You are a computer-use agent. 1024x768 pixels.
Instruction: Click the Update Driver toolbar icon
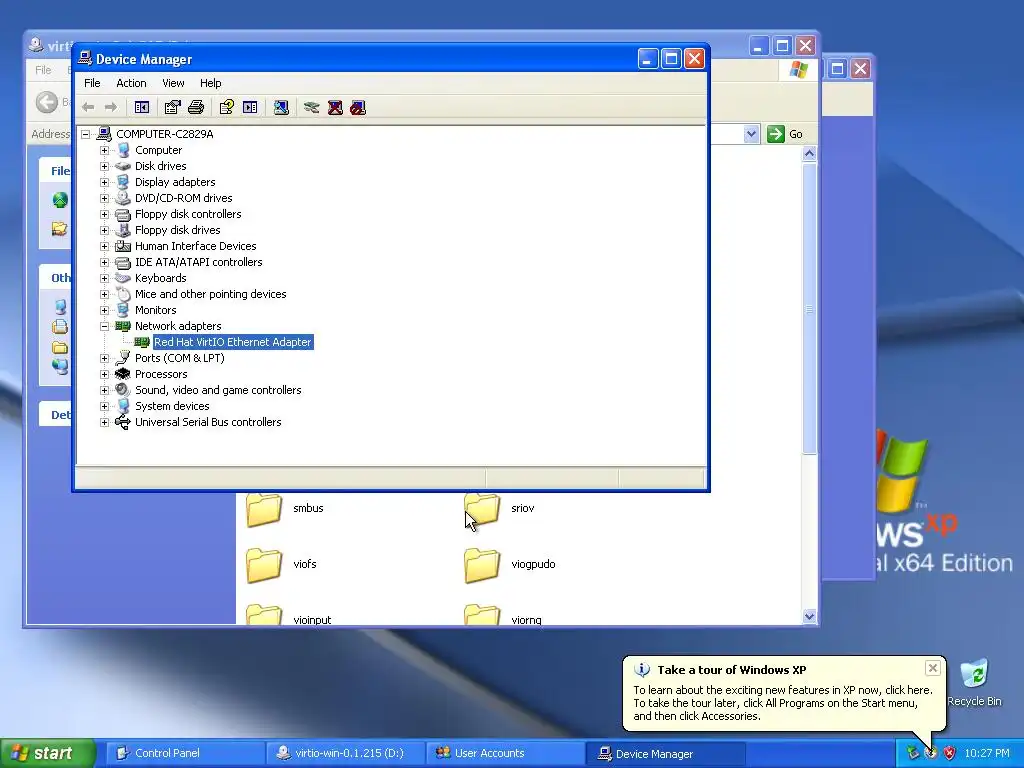point(312,107)
